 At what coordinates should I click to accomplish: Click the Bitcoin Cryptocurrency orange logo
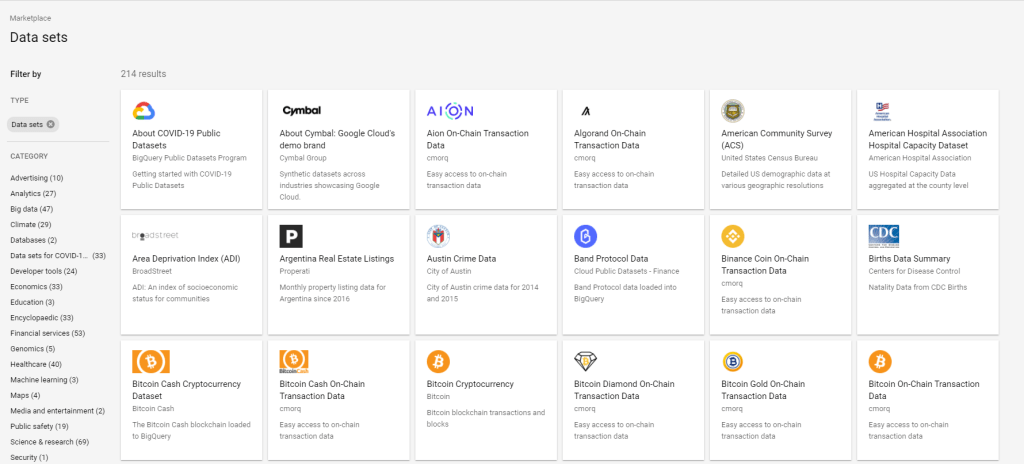click(x=438, y=361)
